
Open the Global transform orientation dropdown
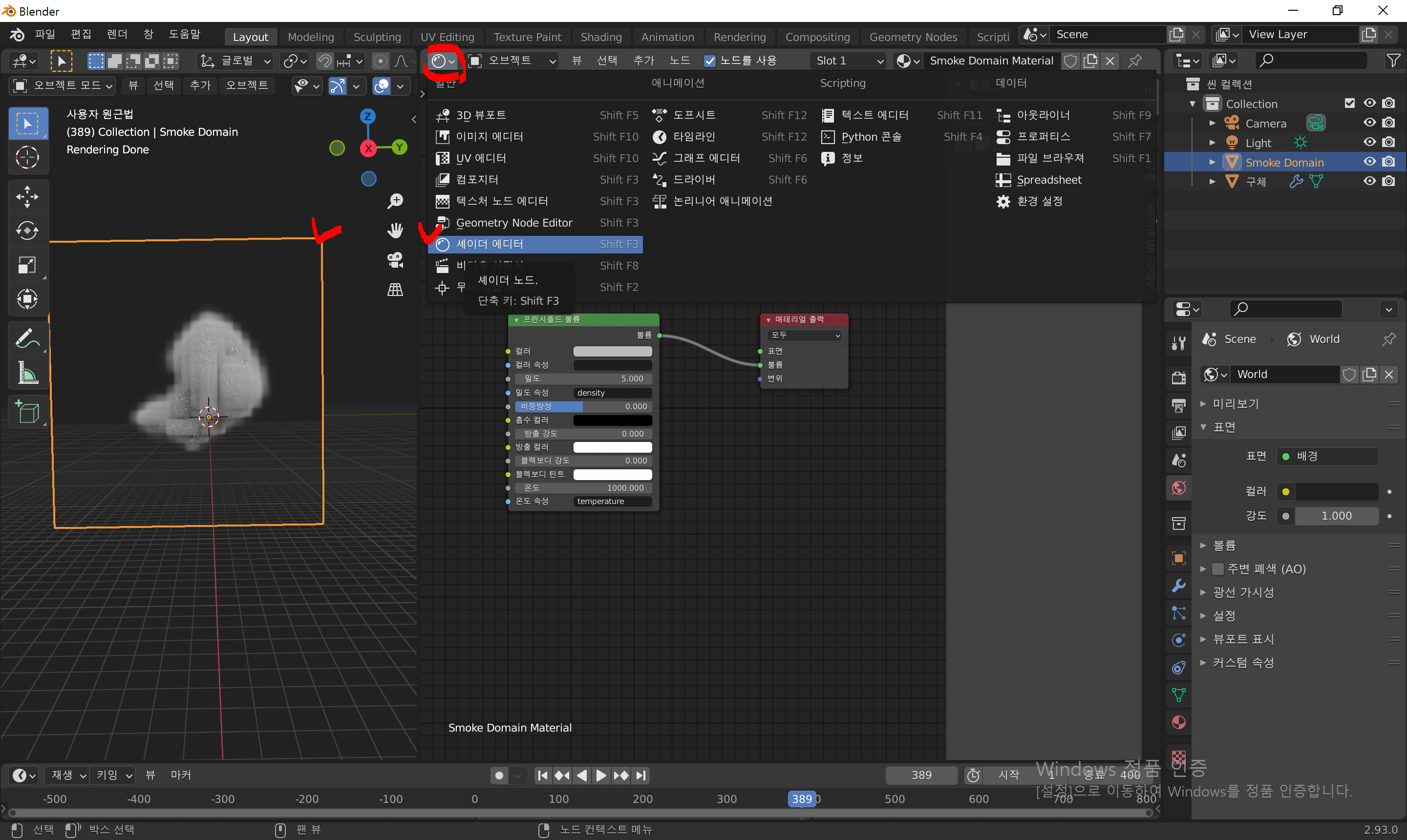(235, 61)
